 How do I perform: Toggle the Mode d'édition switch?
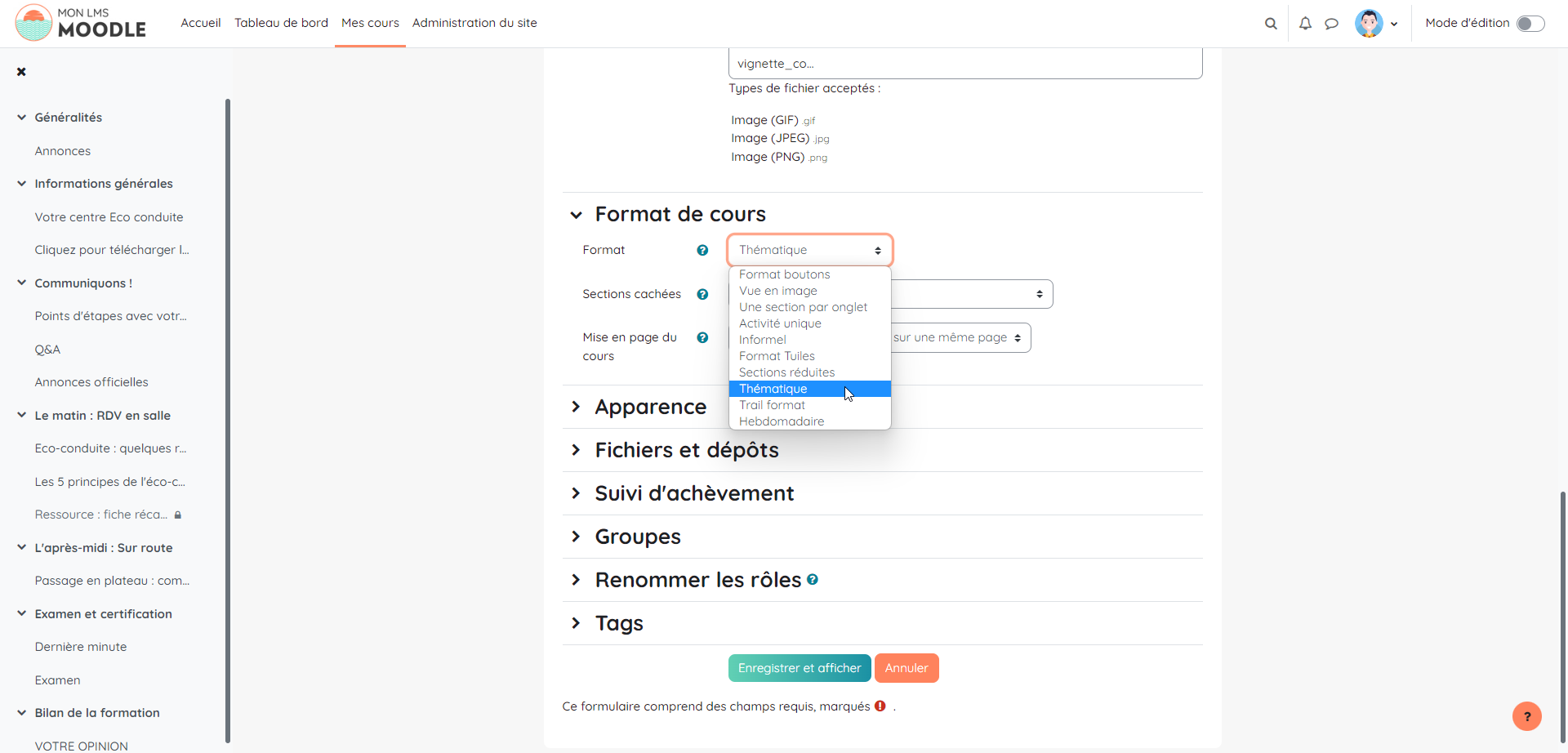point(1530,24)
